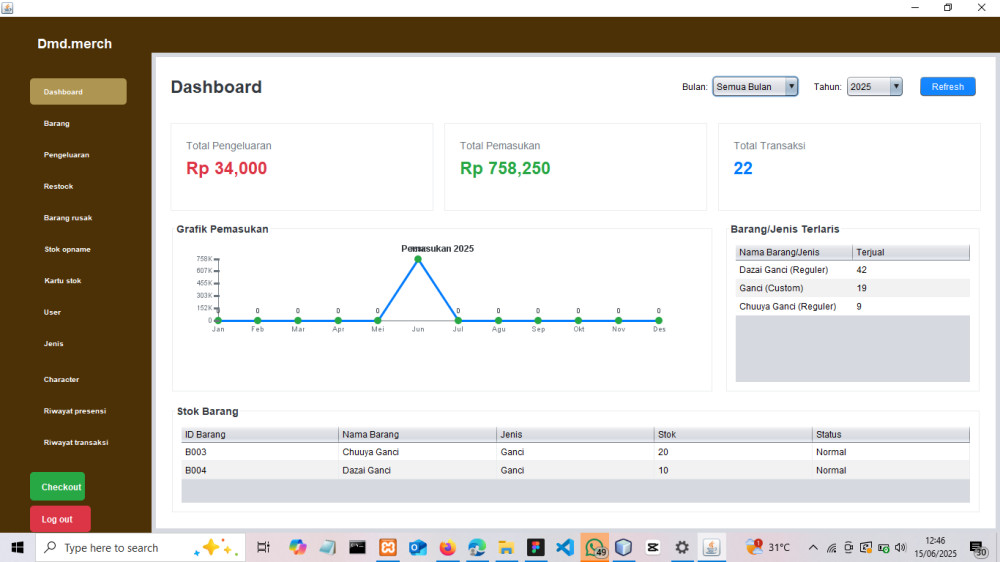1000x562 pixels.
Task: Click the red Log out button
Action: click(59, 519)
